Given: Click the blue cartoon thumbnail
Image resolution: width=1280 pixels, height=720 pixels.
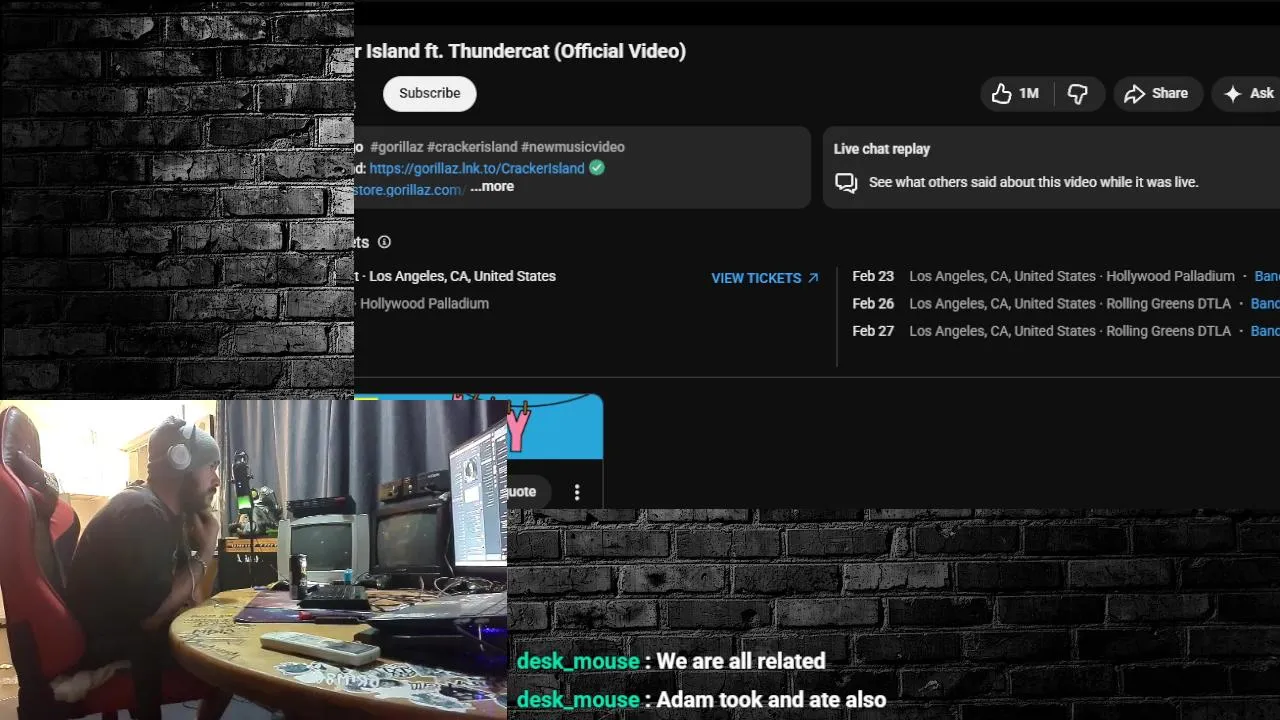Looking at the screenshot, I should pos(555,427).
